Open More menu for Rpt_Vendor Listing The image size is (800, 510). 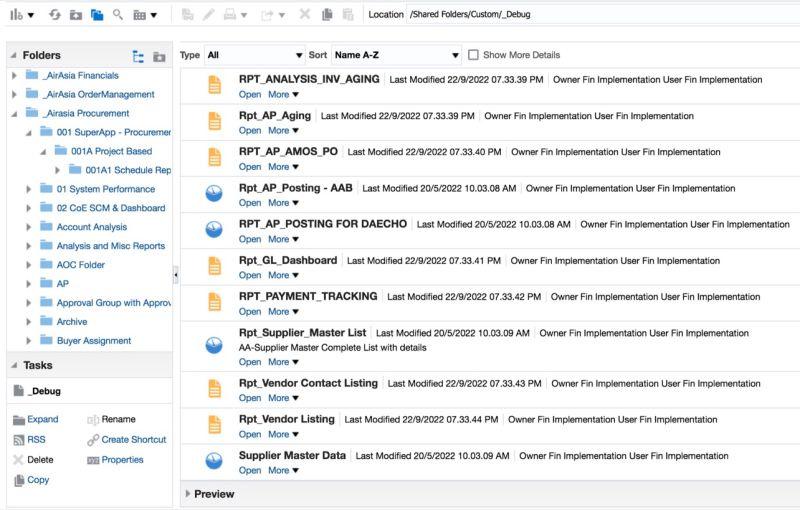point(283,434)
